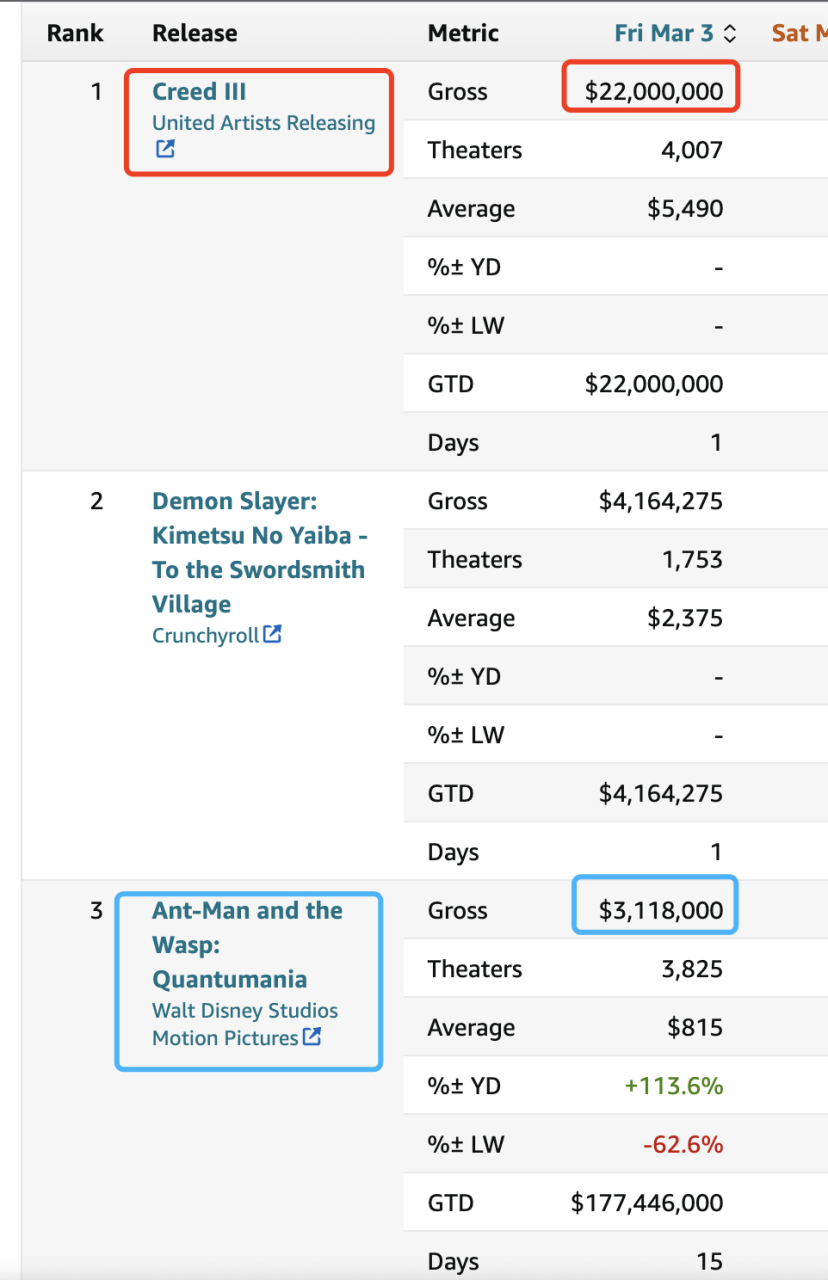The width and height of the screenshot is (828, 1280).
Task: Select Creed III gross value $22,000,000
Action: 653,92
